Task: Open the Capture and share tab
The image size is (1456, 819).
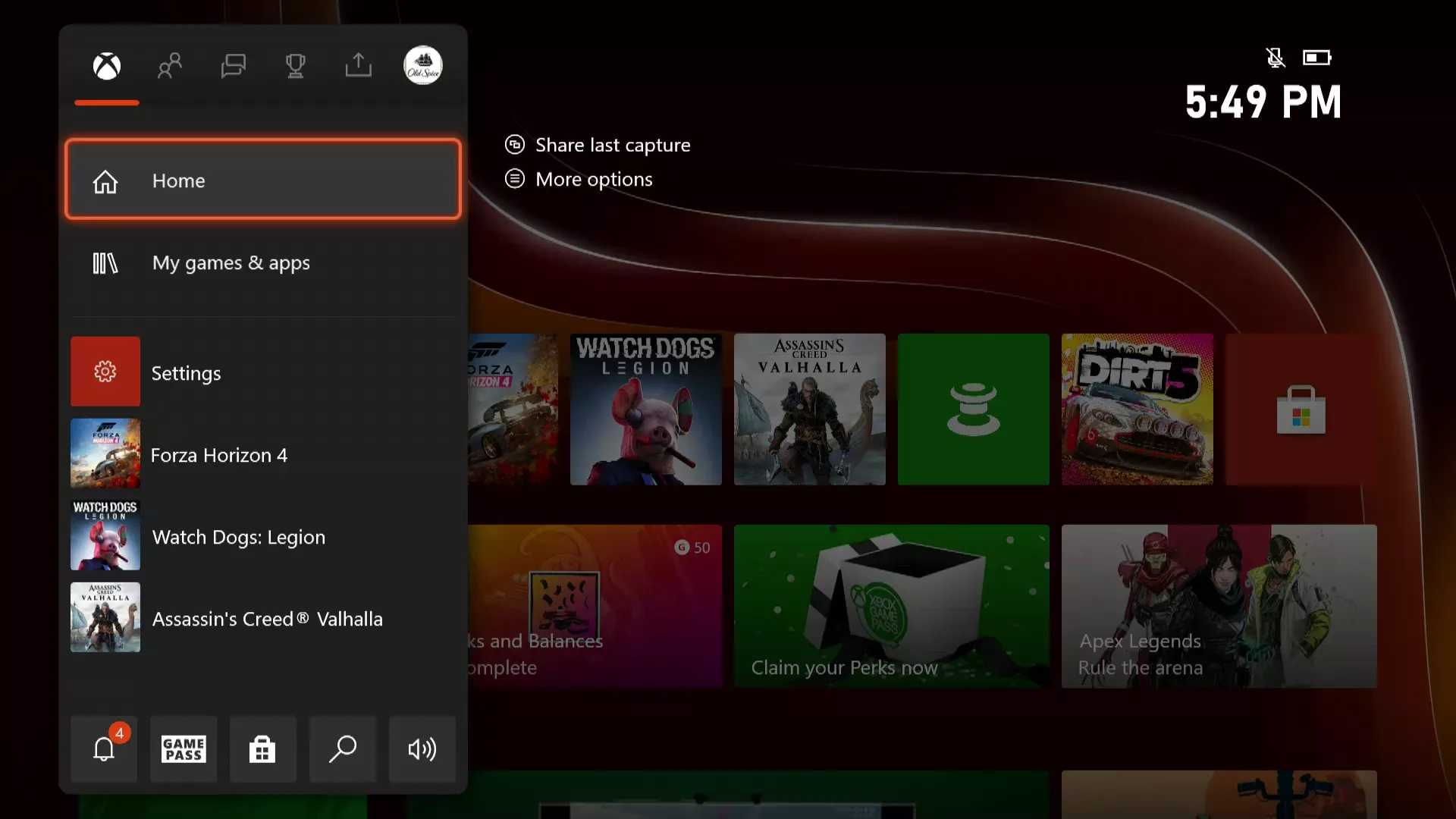Action: pos(358,66)
